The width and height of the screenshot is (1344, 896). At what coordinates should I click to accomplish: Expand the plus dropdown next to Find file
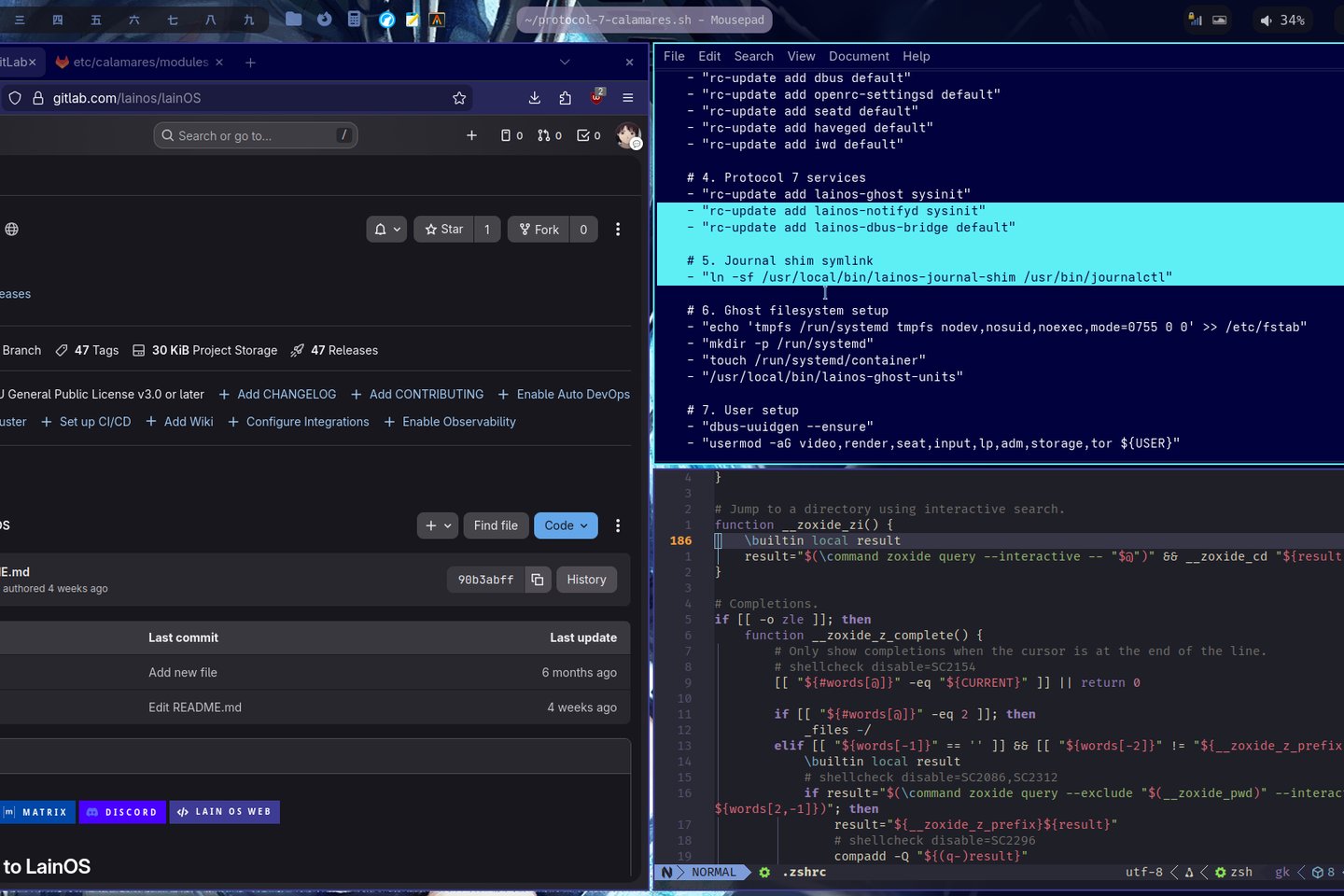click(438, 525)
